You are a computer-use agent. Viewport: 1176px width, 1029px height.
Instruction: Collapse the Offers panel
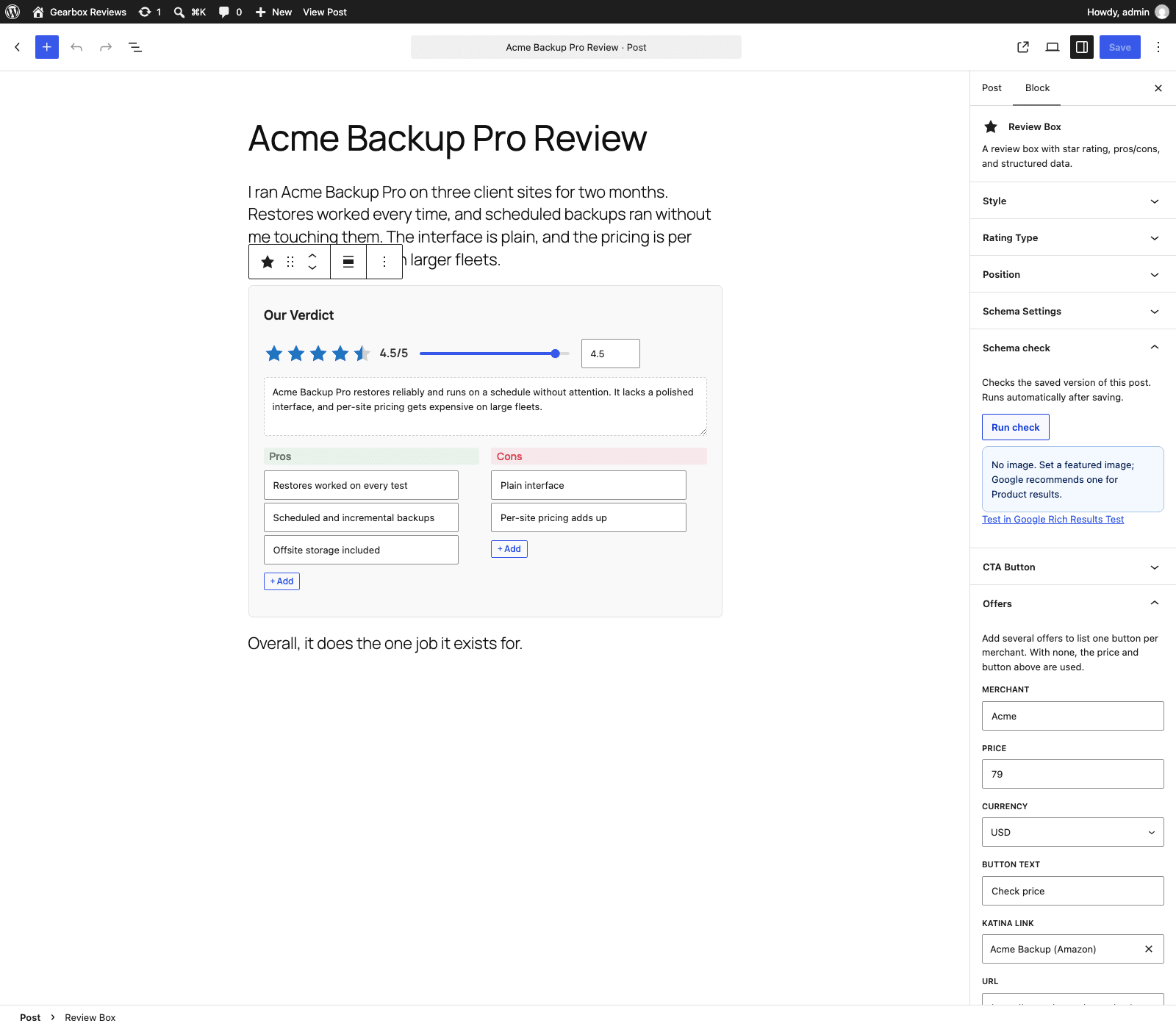[1073, 603]
